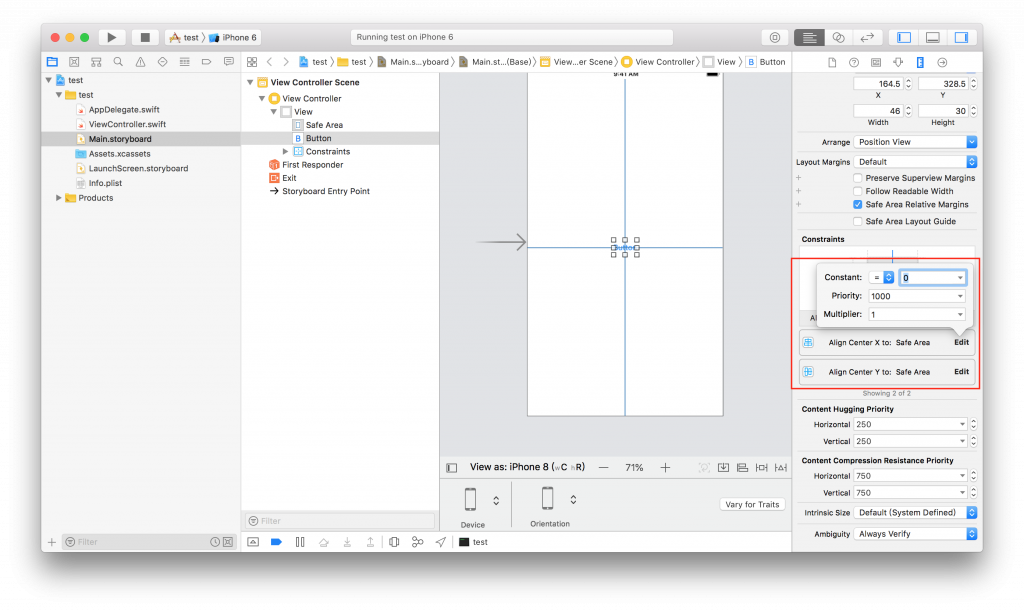The height and width of the screenshot is (611, 1024).
Task: Expand the Products group
Action: coord(59,198)
